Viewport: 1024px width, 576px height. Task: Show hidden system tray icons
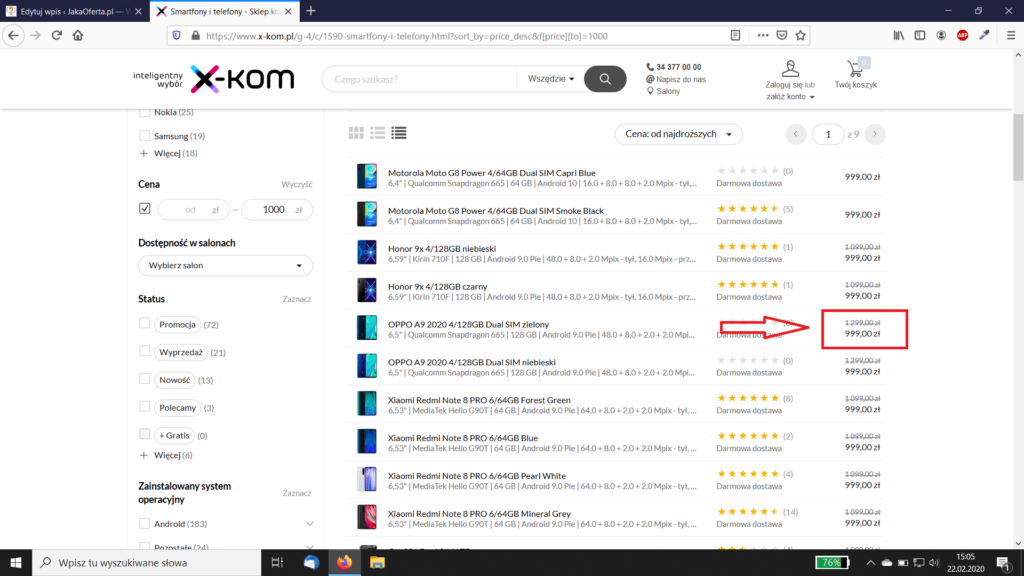(x=870, y=562)
